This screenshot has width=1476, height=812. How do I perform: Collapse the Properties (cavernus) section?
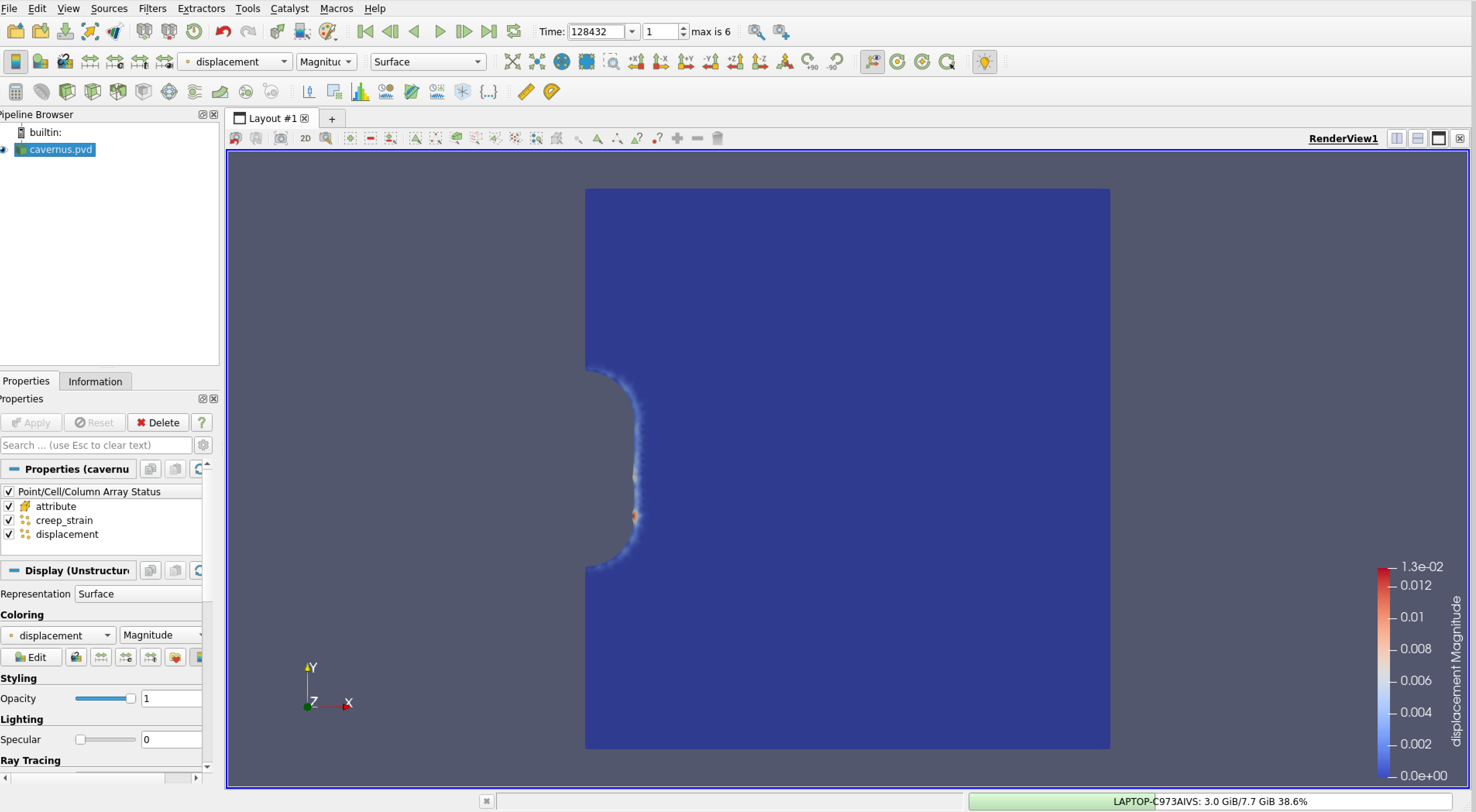pyautogui.click(x=69, y=469)
